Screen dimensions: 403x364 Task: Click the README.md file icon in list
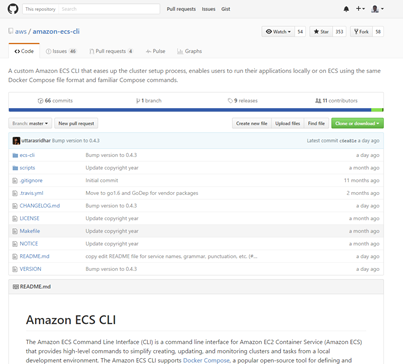tap(15, 257)
